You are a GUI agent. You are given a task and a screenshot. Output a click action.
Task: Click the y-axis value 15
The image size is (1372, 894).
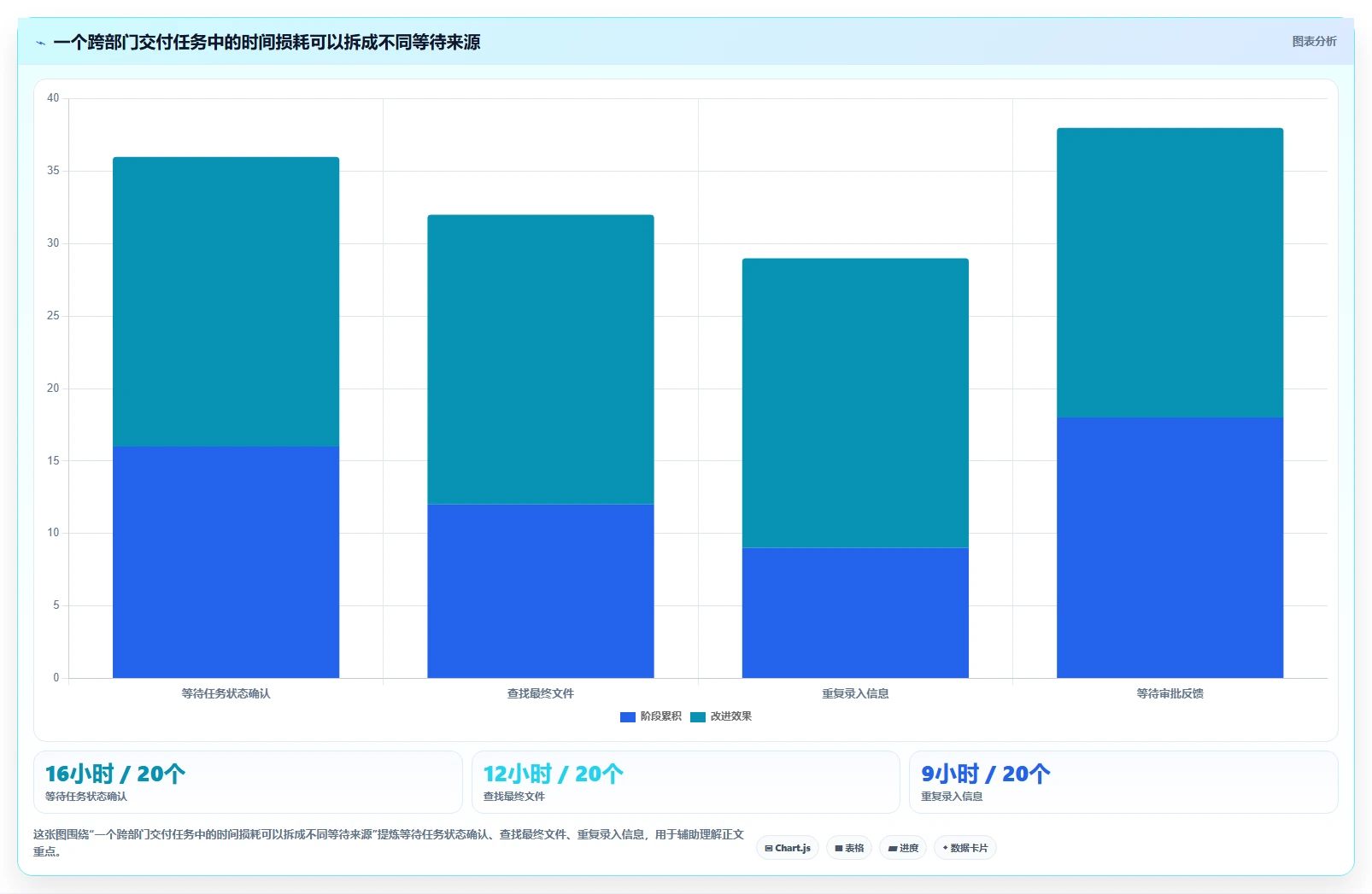53,461
